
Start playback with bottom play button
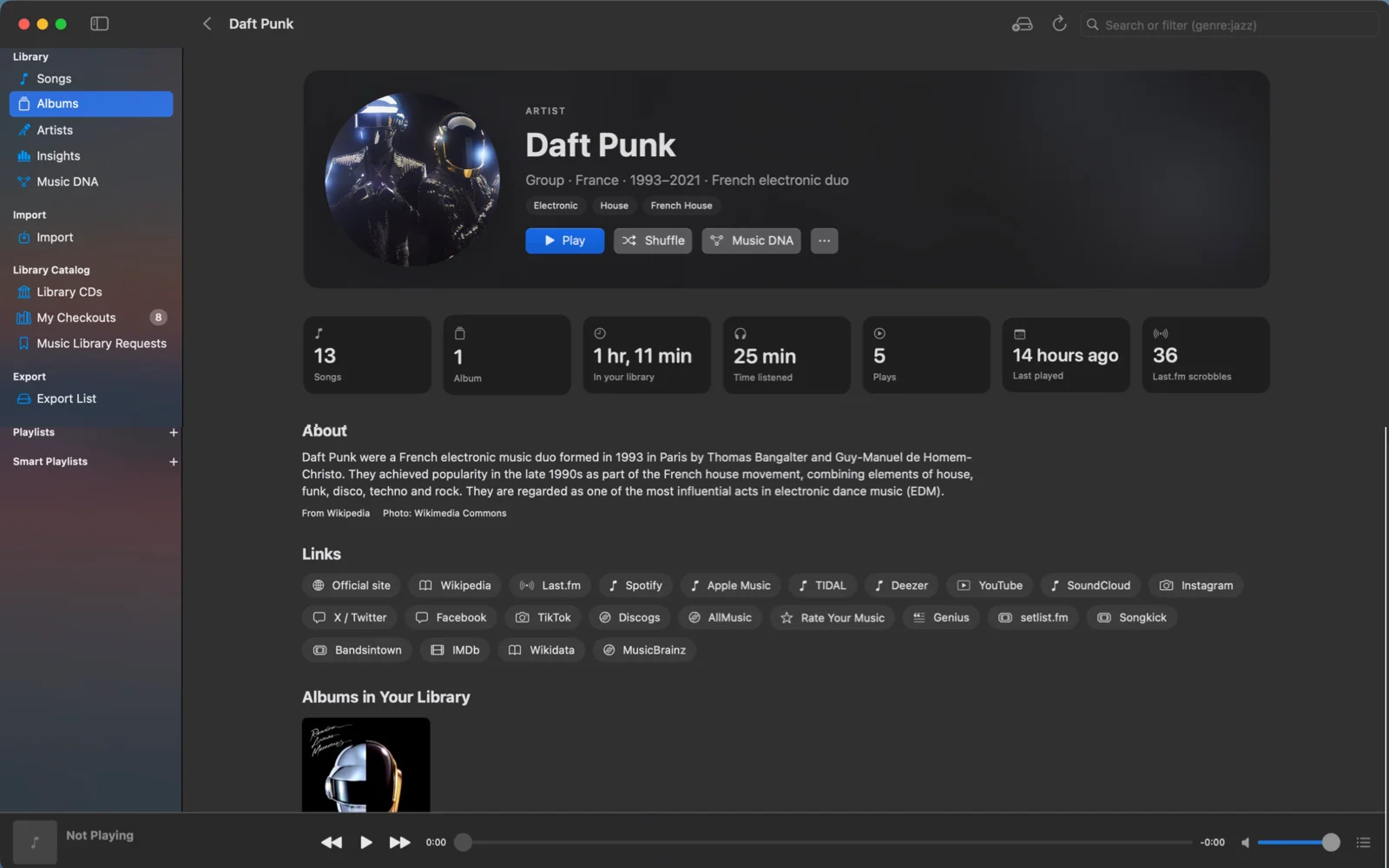click(x=365, y=842)
